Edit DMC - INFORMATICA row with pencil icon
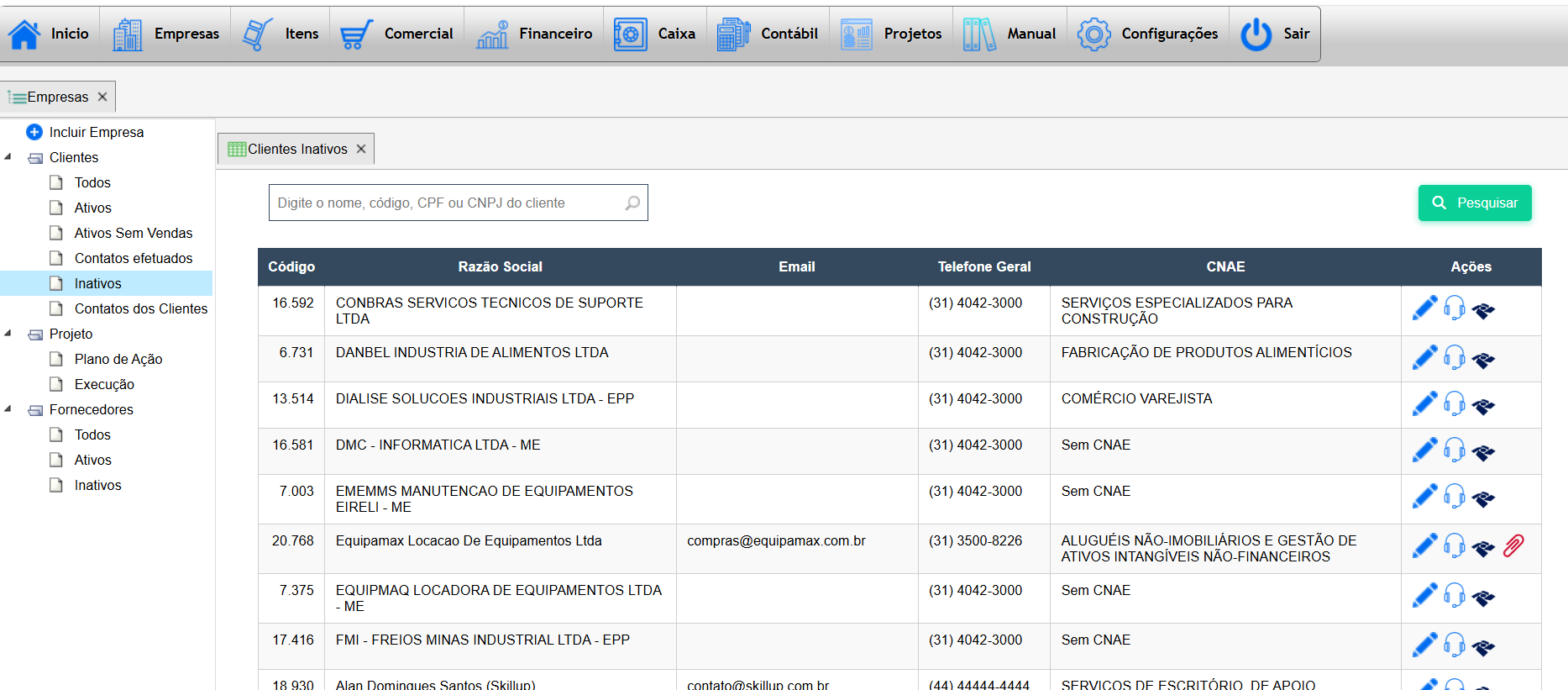The width and height of the screenshot is (1568, 690). (x=1425, y=450)
